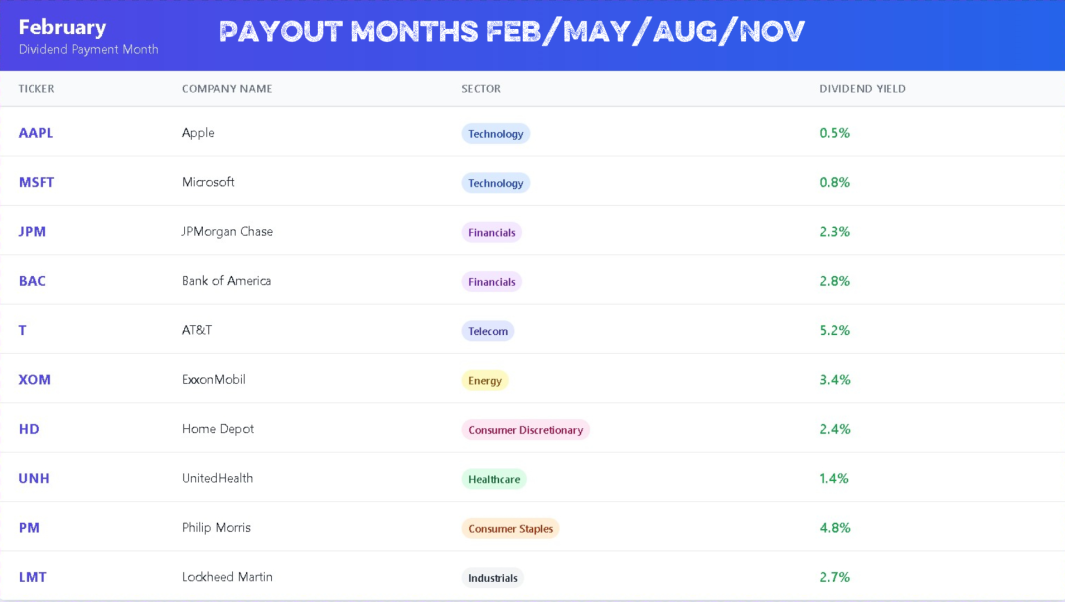Open the JPM ticker link
1065x602 pixels.
(32, 232)
